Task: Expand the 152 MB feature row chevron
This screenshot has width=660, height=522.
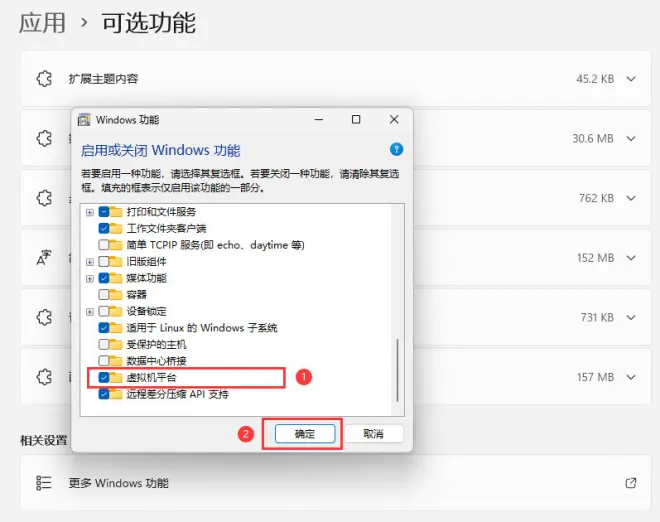Action: pyautogui.click(x=631, y=258)
